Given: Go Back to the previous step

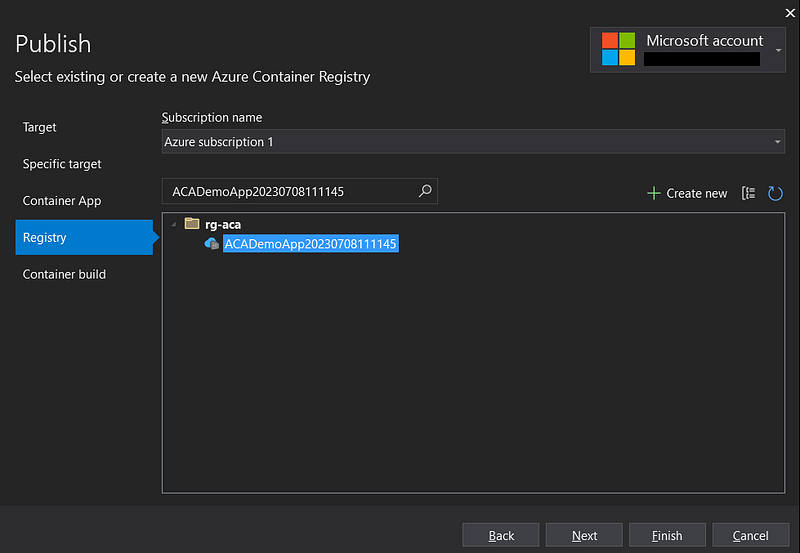Looking at the screenshot, I should (501, 536).
